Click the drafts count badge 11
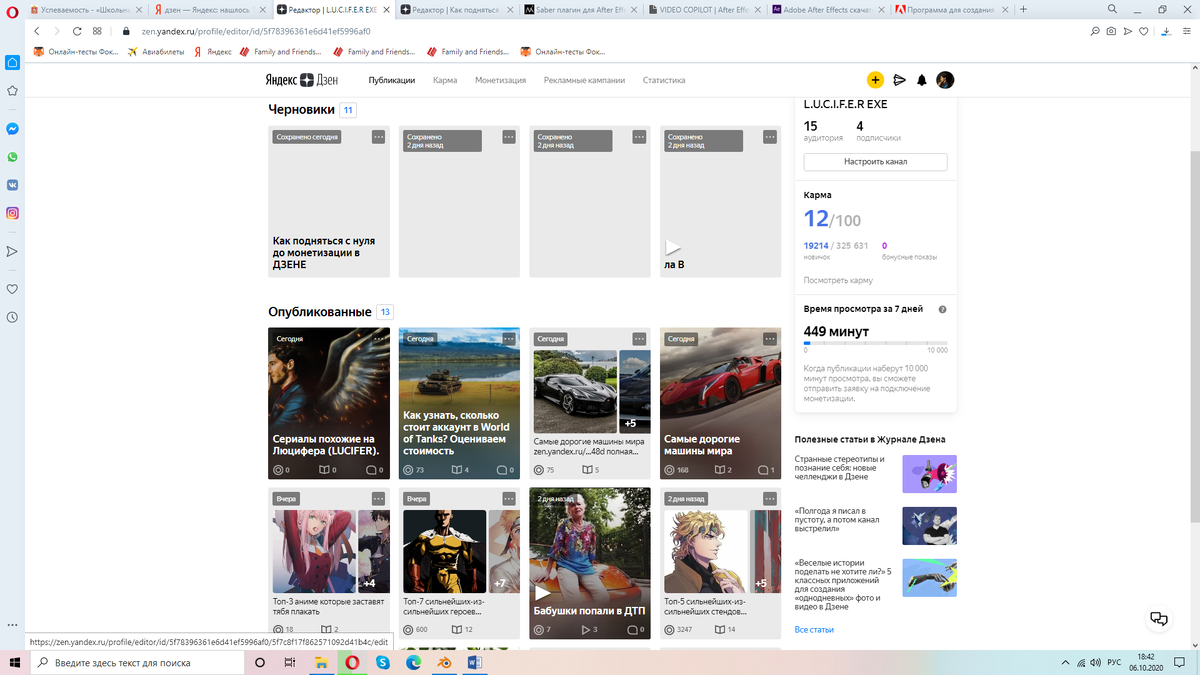Image resolution: width=1200 pixels, height=675 pixels. pos(347,110)
